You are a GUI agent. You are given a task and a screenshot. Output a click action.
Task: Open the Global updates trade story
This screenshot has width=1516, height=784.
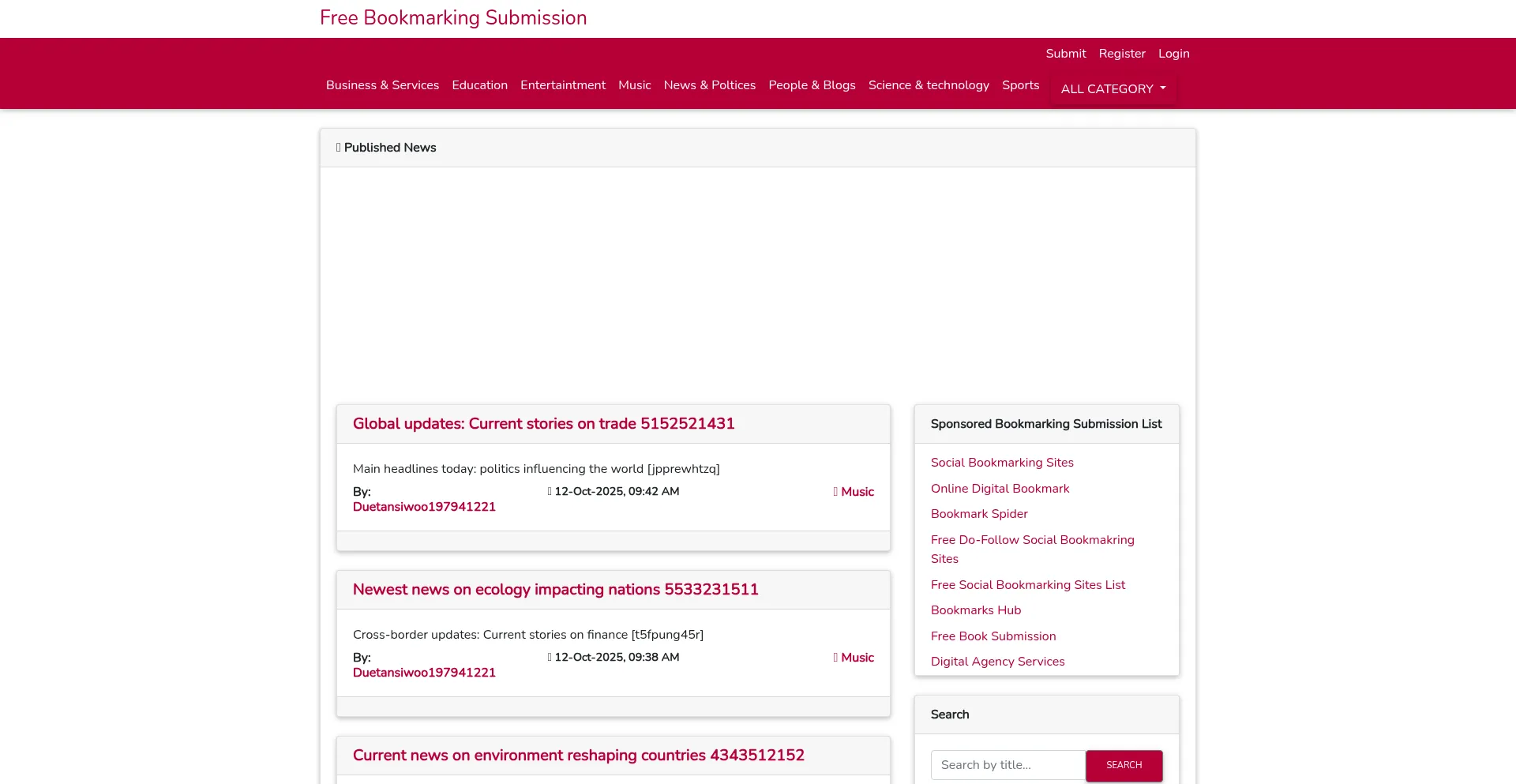[x=543, y=424]
